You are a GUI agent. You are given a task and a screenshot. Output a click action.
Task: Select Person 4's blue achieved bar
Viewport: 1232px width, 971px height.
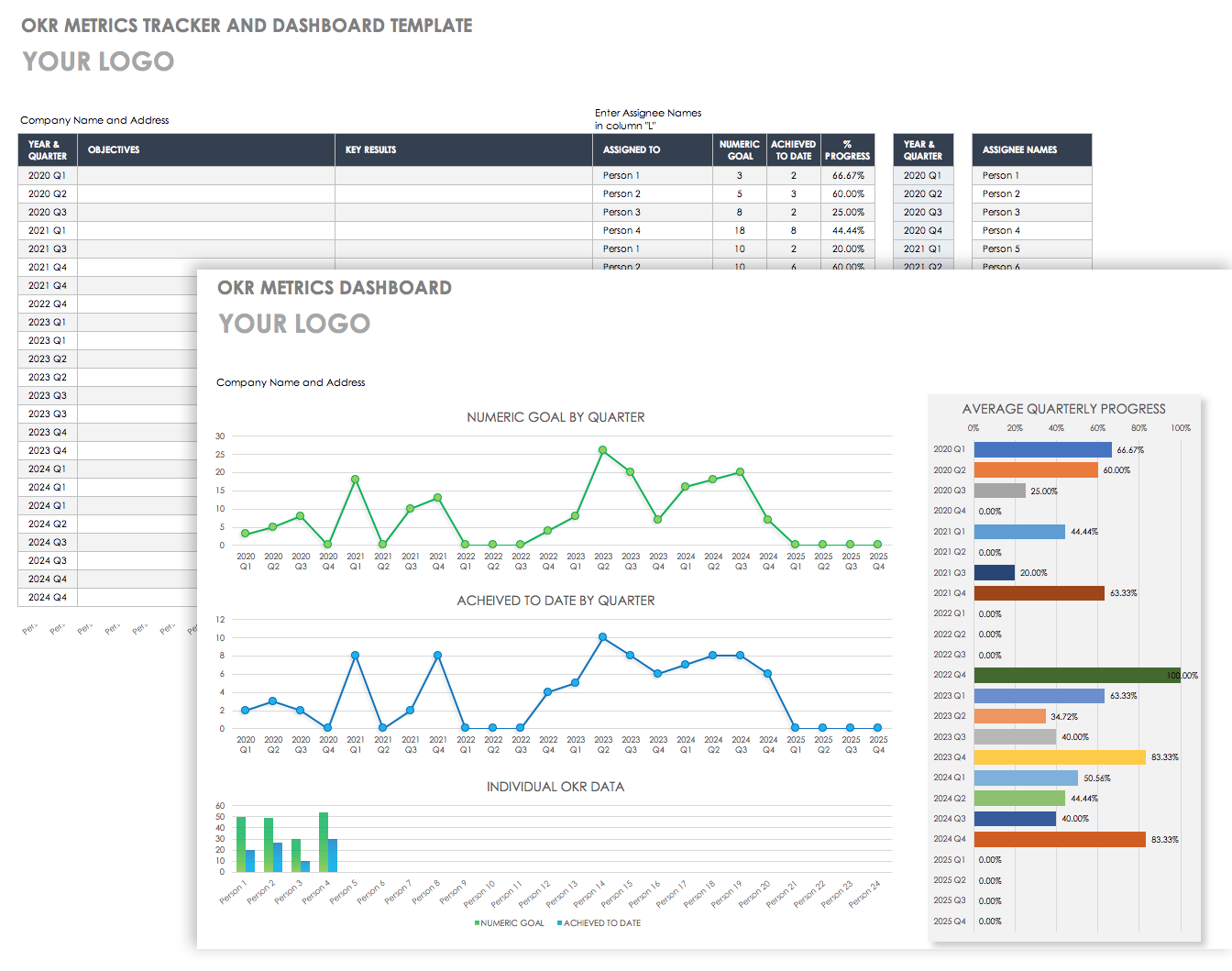[x=333, y=855]
